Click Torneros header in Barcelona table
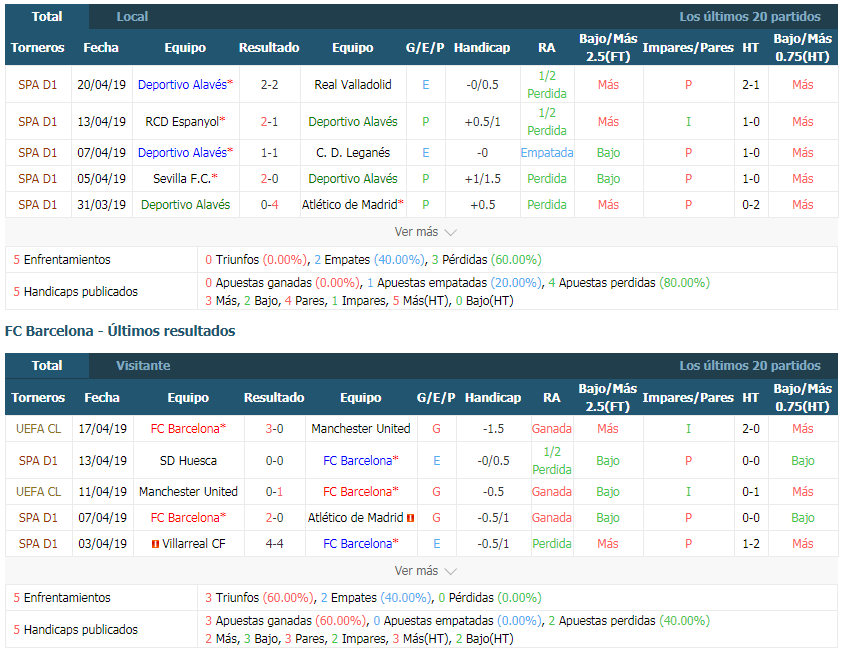The height and width of the screenshot is (648, 844). click(38, 398)
